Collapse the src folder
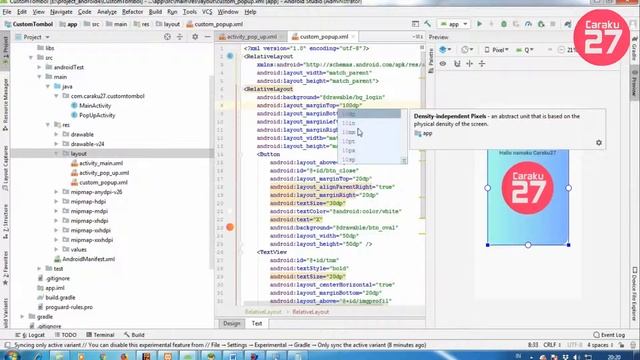 pos(31,58)
